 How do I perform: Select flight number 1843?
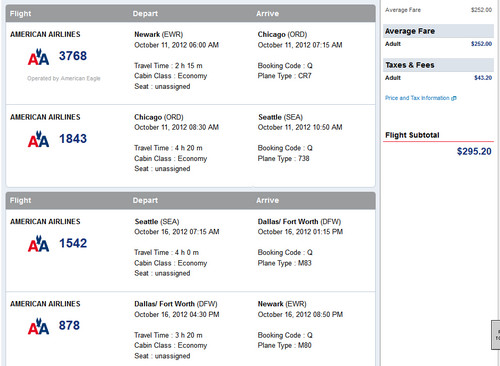pos(73,139)
